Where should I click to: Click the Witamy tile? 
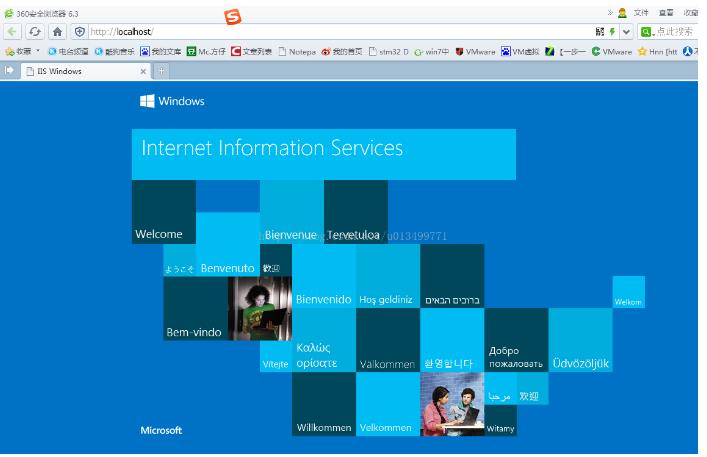point(500,420)
